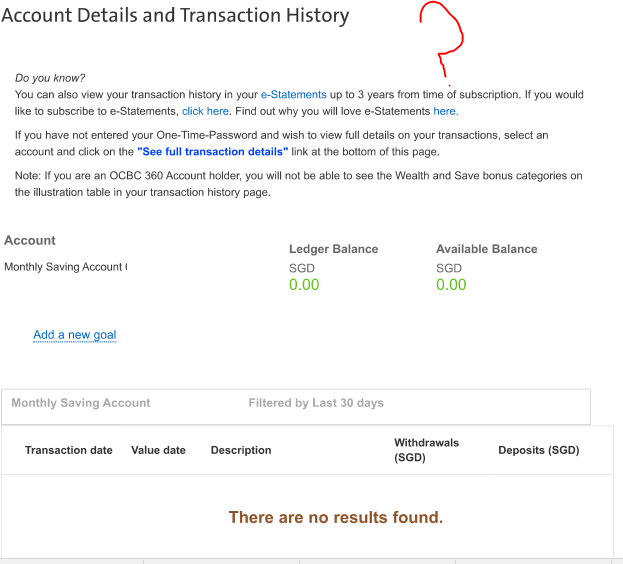The image size is (623, 564).
Task: Click the Account Details and Transaction History title
Action: (175, 16)
